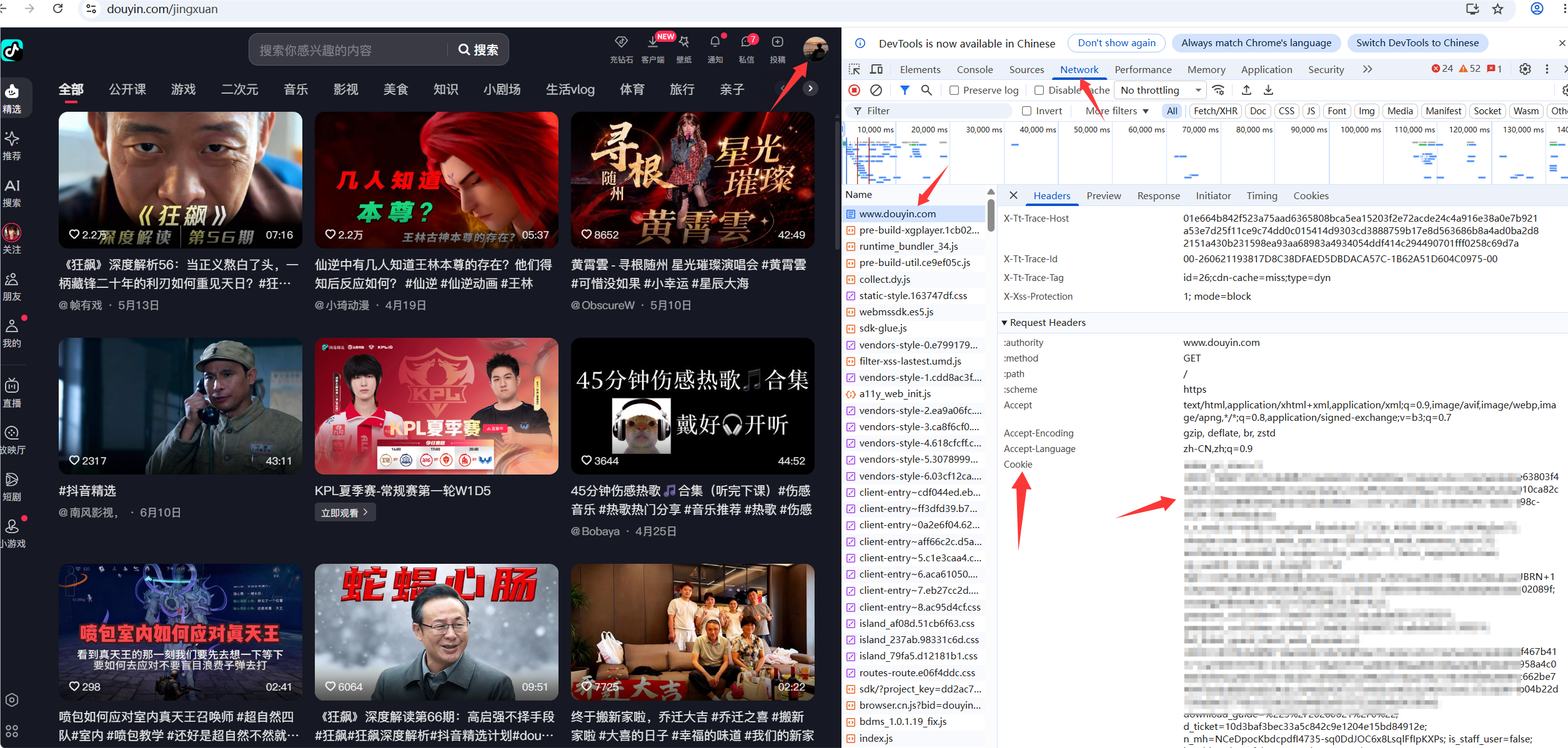Clear the network log

(x=876, y=91)
